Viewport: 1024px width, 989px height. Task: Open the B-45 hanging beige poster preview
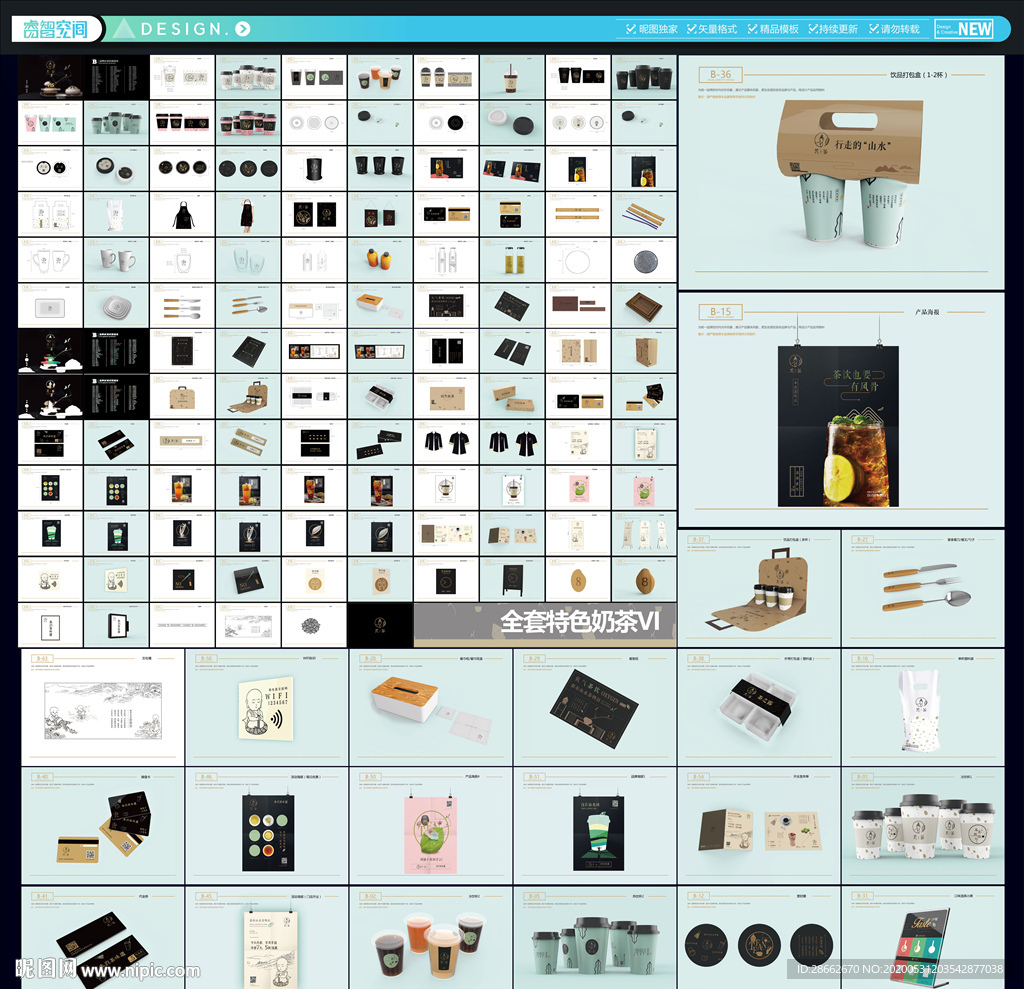point(266,938)
